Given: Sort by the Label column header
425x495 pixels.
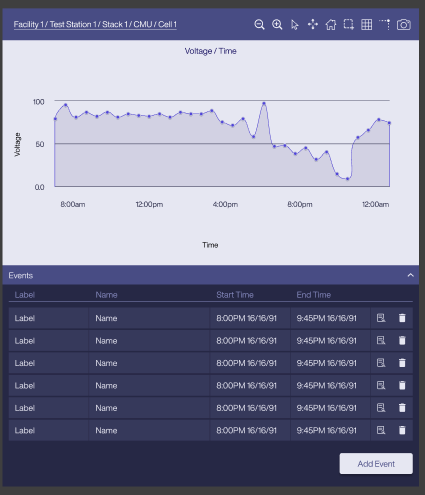Looking at the screenshot, I should [25, 295].
